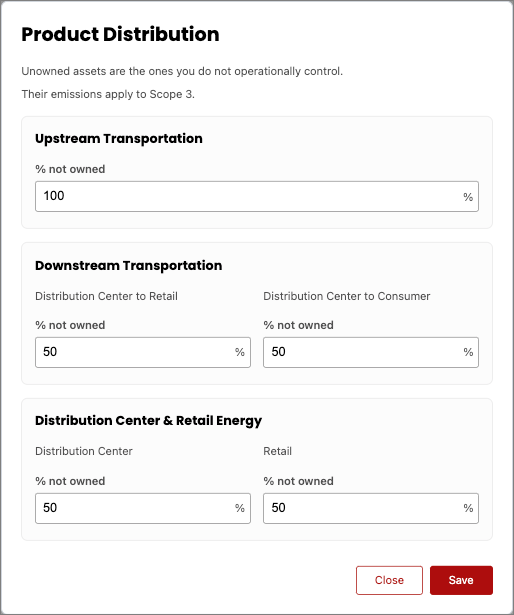
Task: Close the Product Distribution dialog
Action: (389, 580)
